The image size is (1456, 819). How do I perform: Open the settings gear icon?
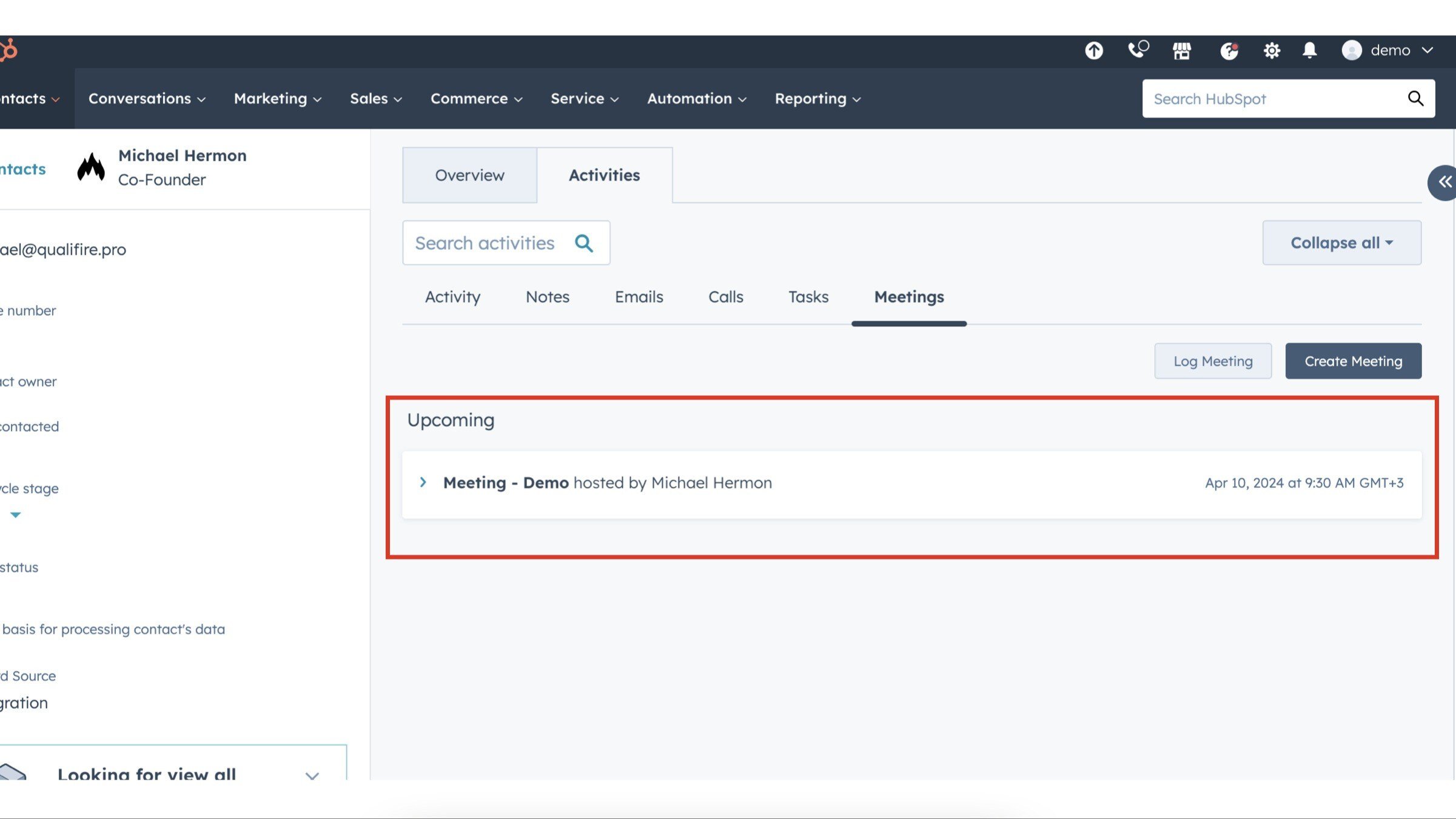pos(1272,50)
